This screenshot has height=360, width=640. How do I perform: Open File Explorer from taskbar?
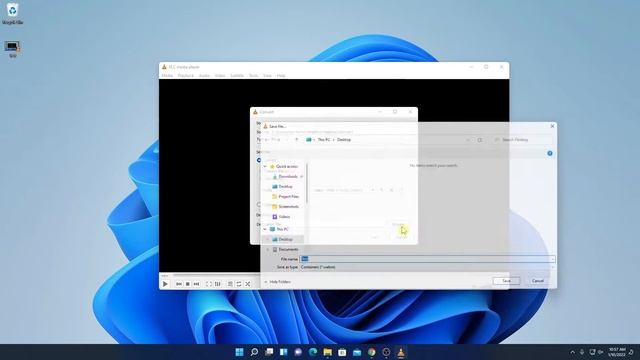click(x=327, y=352)
